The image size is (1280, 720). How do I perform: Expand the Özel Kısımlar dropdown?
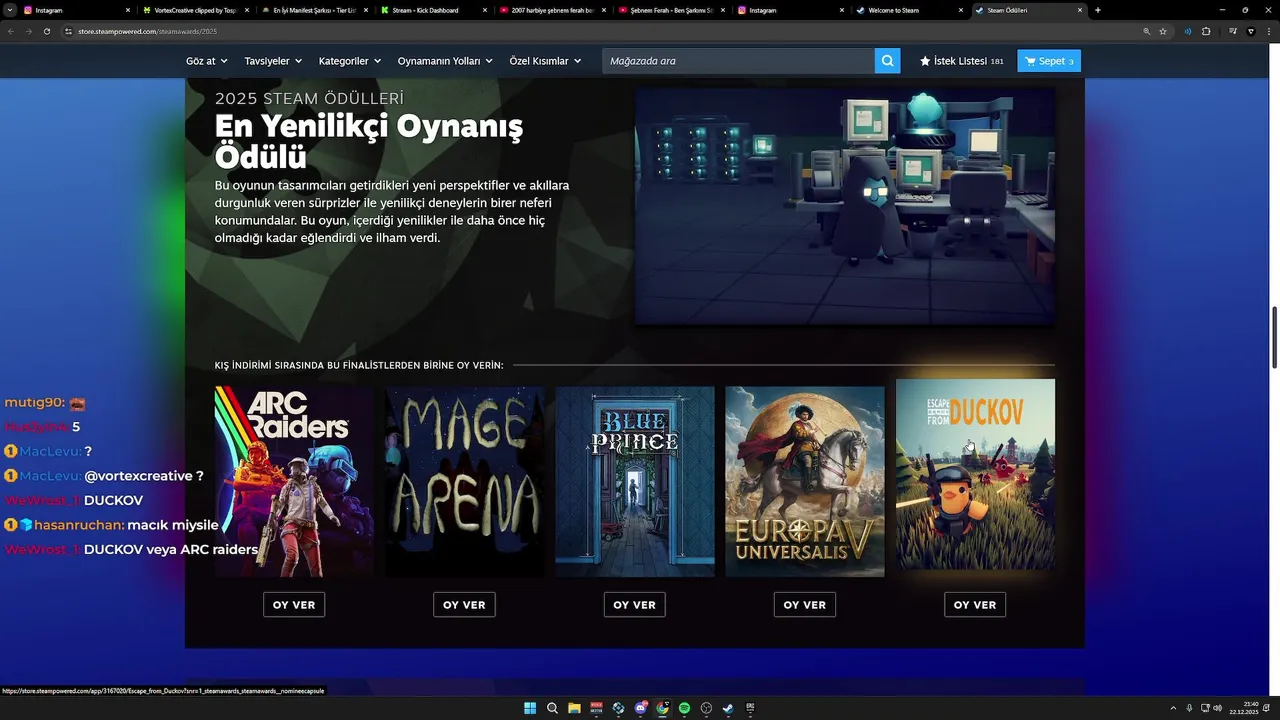tap(545, 61)
